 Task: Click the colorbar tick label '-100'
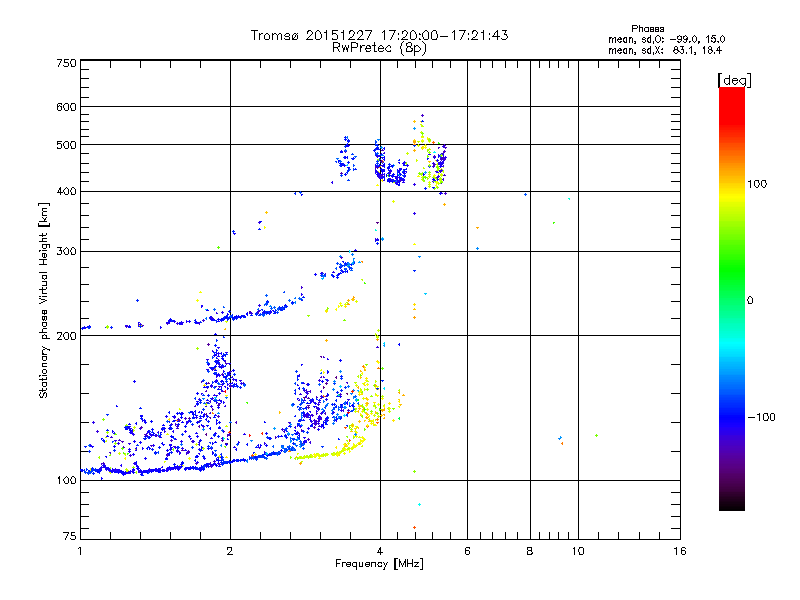pyautogui.click(x=761, y=417)
